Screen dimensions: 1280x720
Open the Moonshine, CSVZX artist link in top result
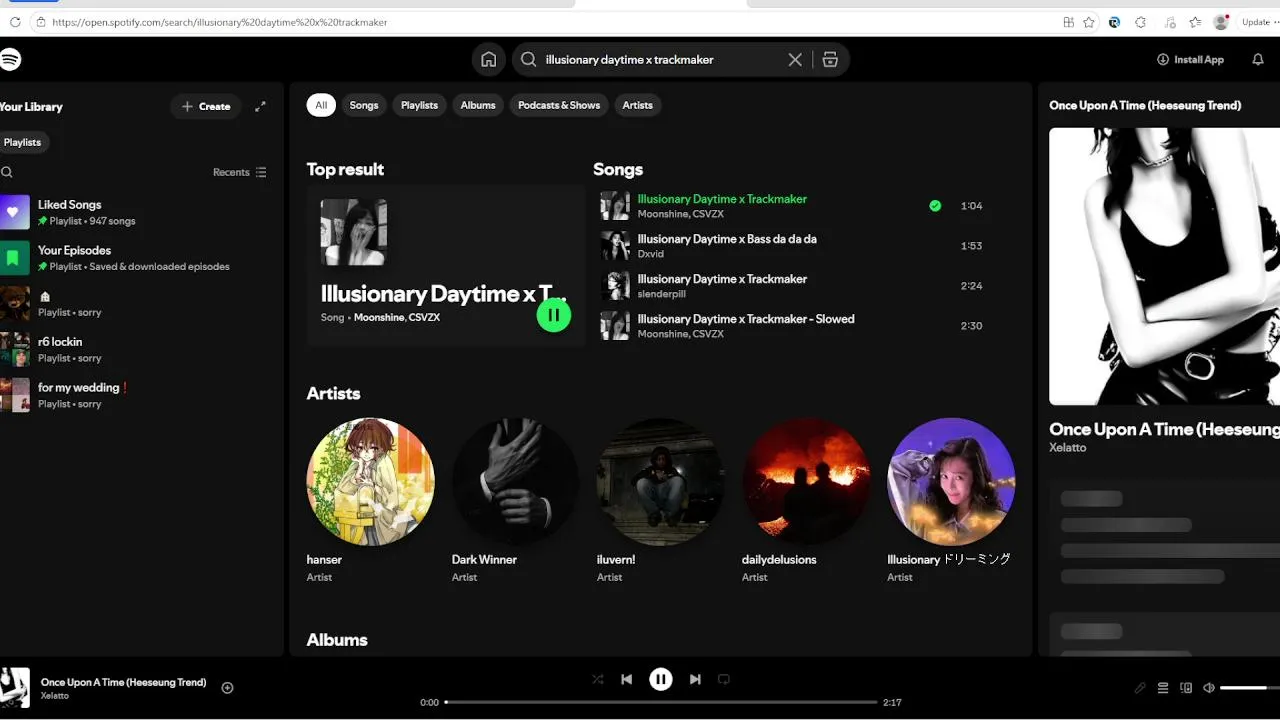pos(397,318)
